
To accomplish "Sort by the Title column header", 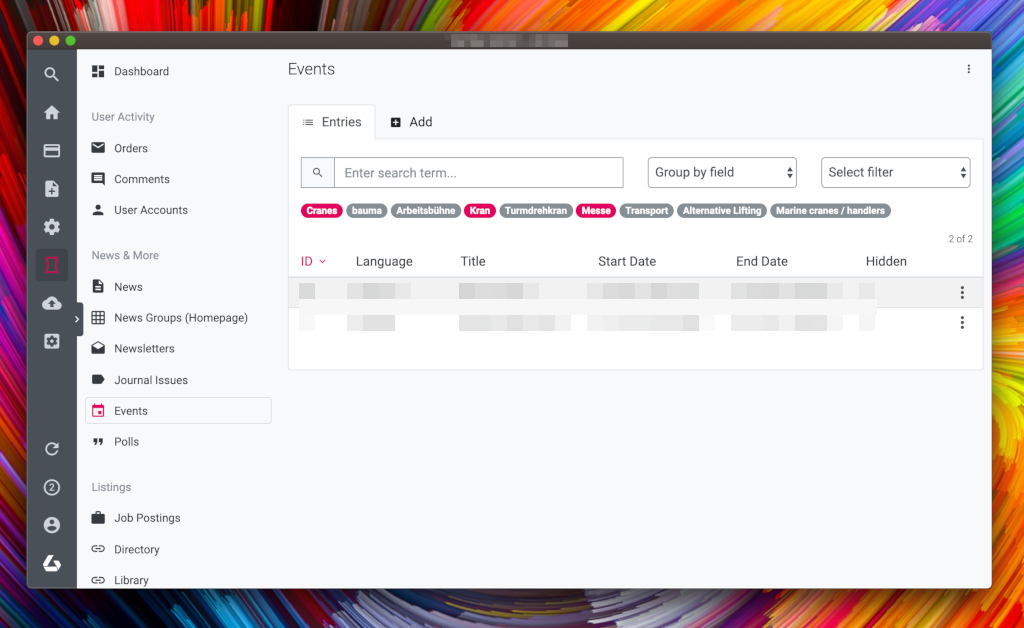I will pos(473,261).
